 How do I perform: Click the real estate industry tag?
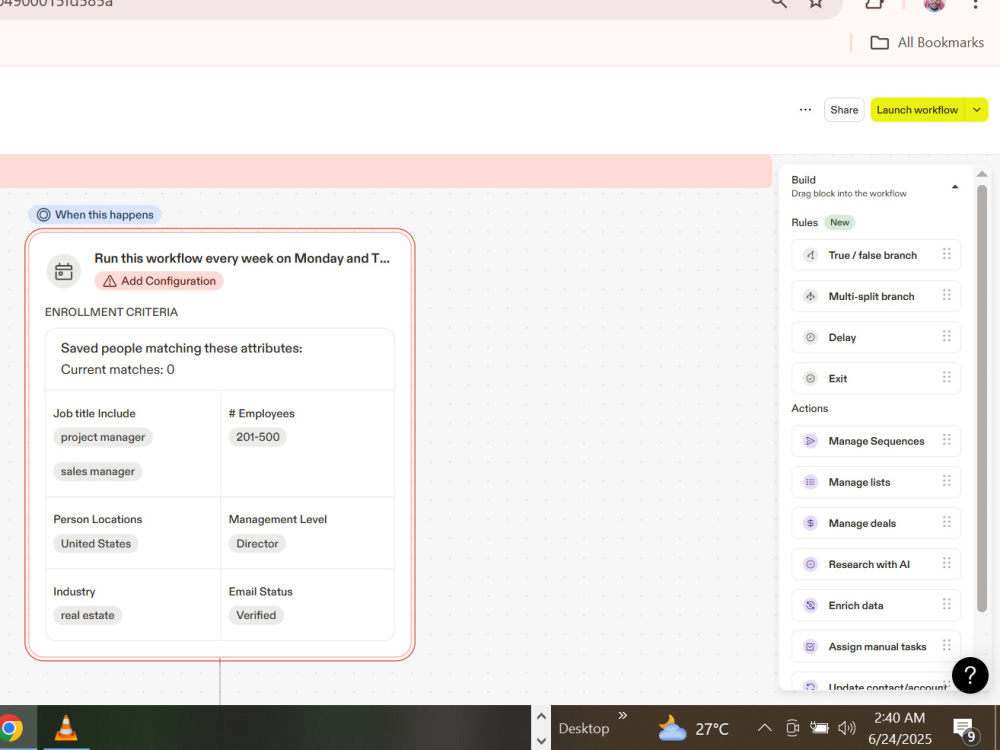pyautogui.click(x=87, y=615)
